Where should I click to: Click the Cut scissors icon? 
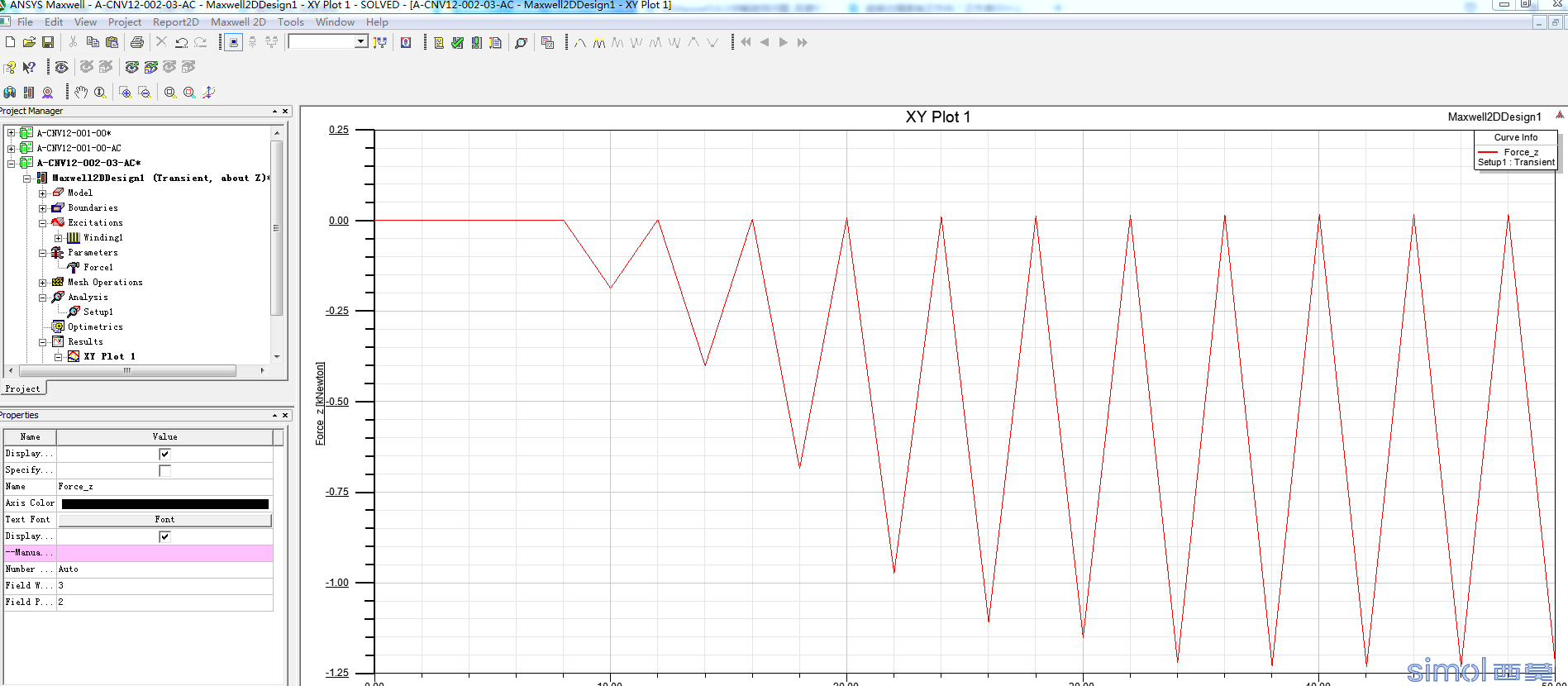point(73,42)
